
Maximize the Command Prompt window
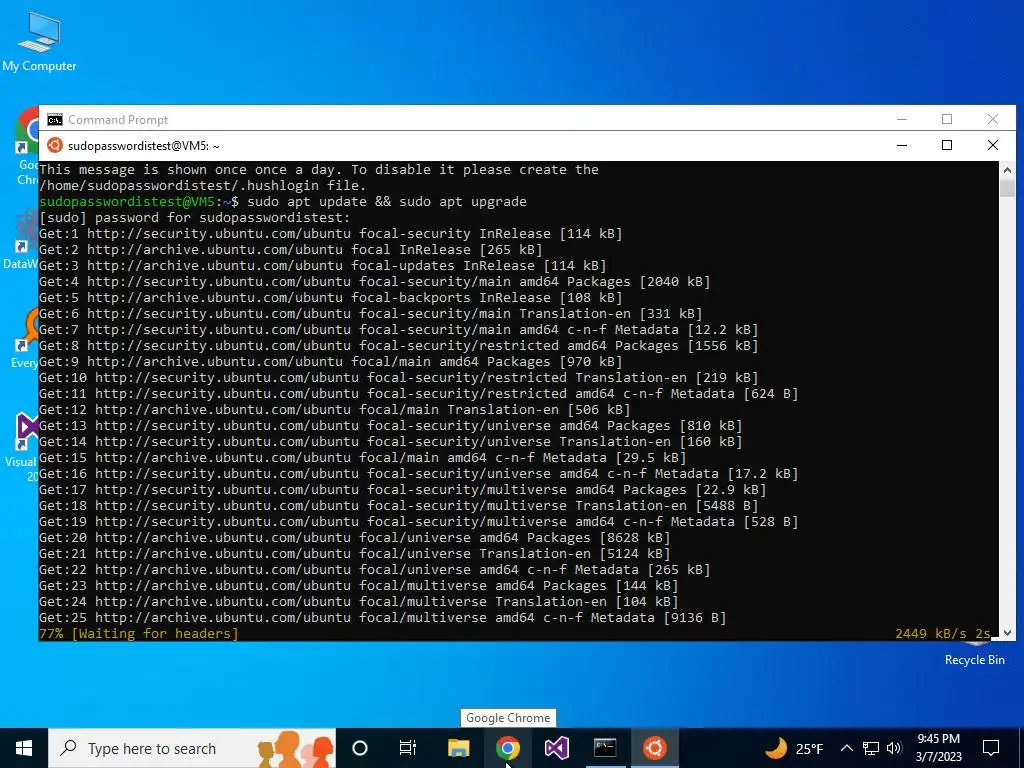[x=947, y=119]
